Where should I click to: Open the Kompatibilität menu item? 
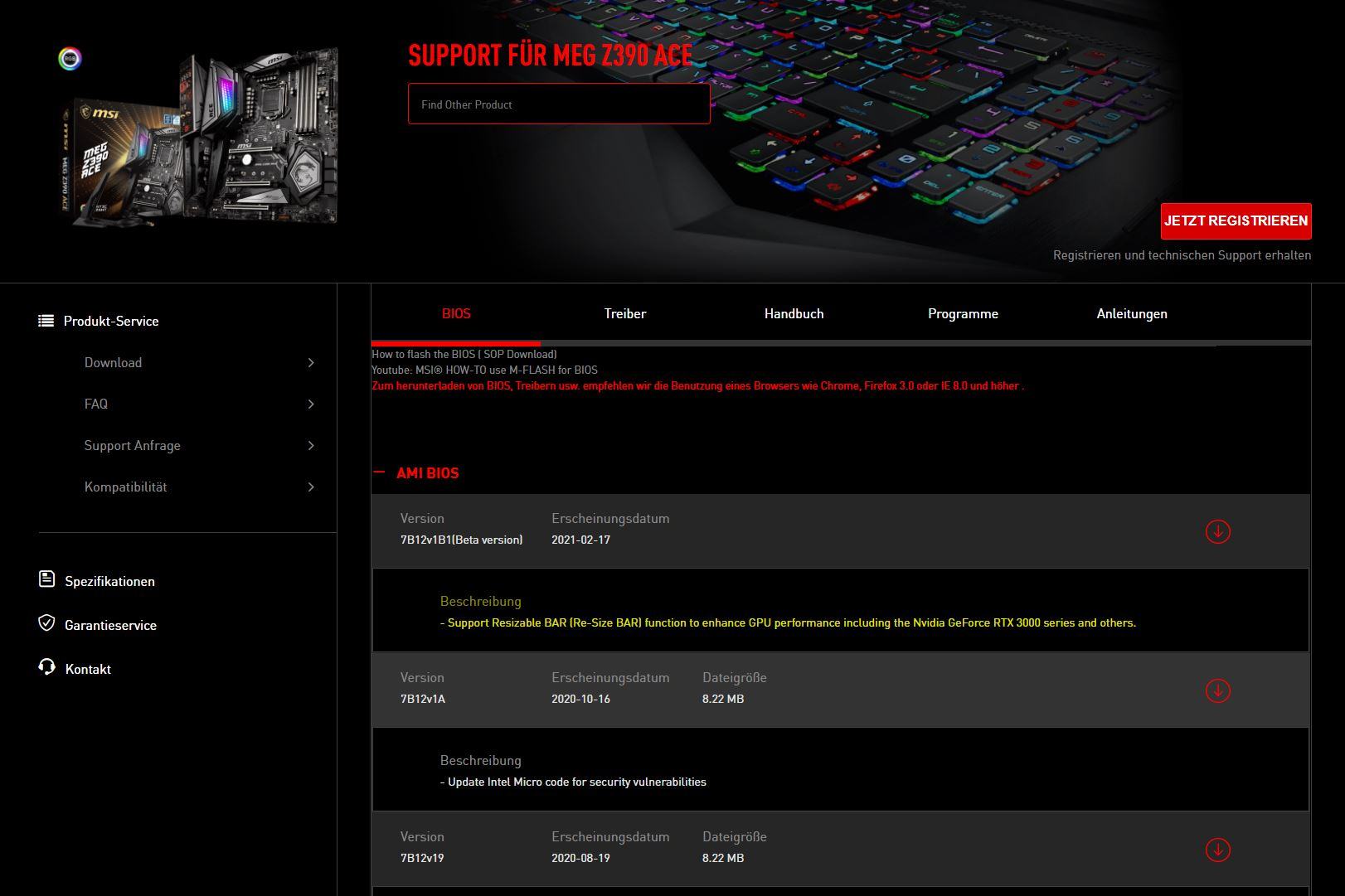click(x=125, y=487)
